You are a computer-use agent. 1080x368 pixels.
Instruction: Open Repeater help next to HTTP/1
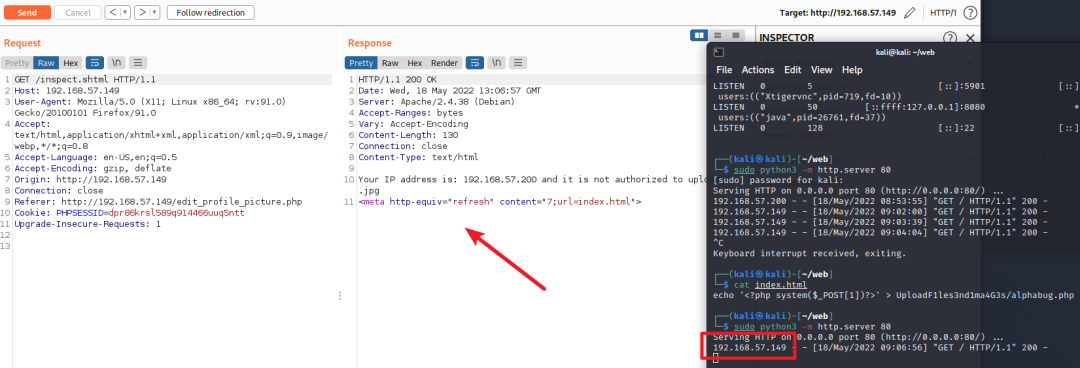pyautogui.click(x=970, y=12)
